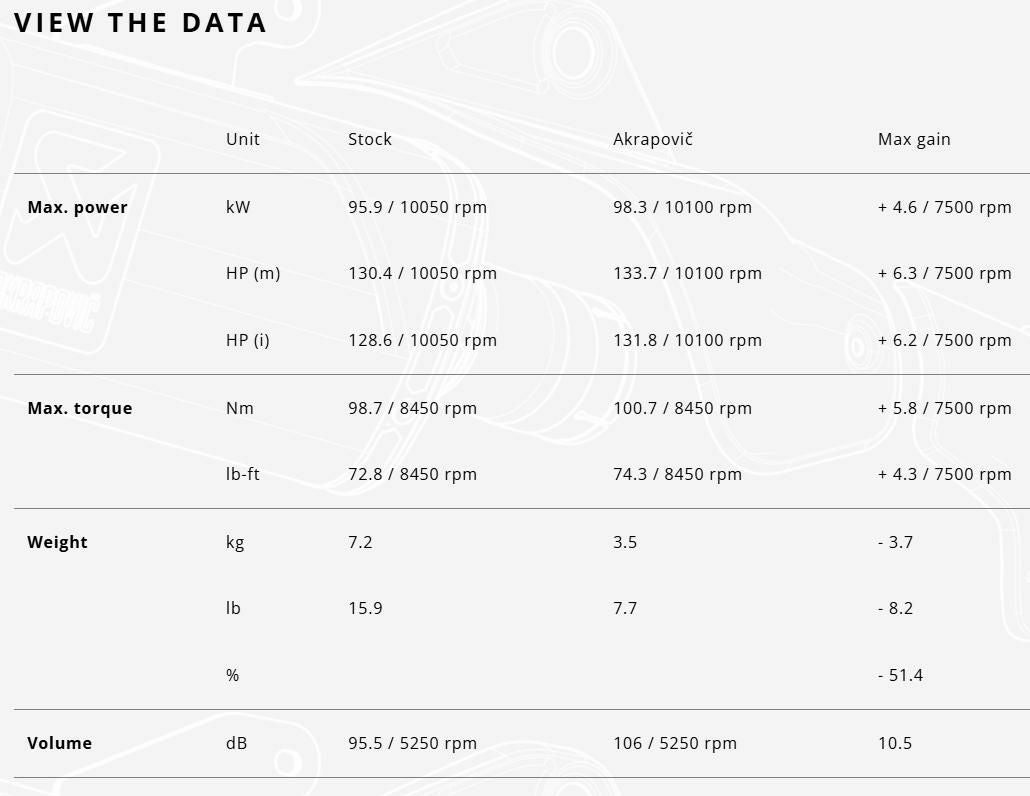This screenshot has width=1030, height=796.
Task: Click the Volume row label
Action: pyautogui.click(x=59, y=743)
